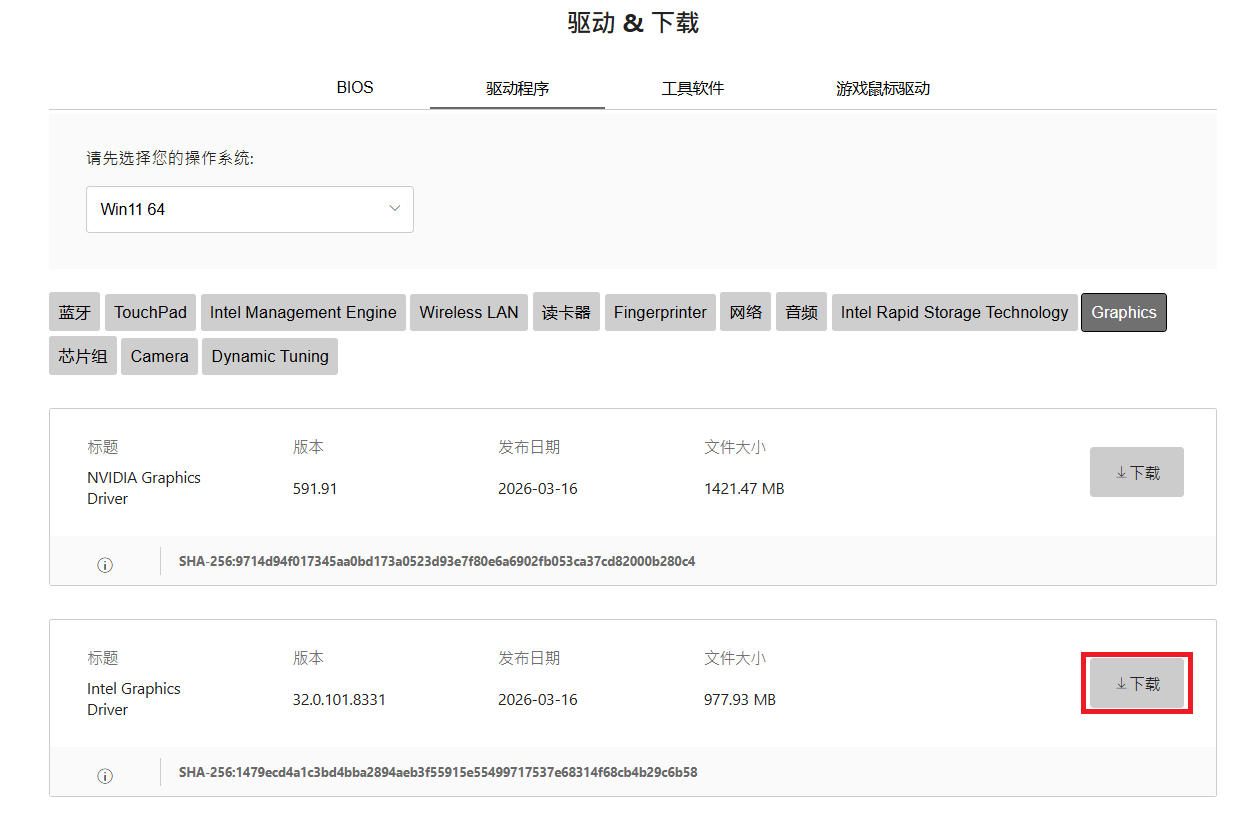Click Intel driver release date 2026-03-16
Image resolution: width=1260 pixels, height=822 pixels.
[x=538, y=700]
